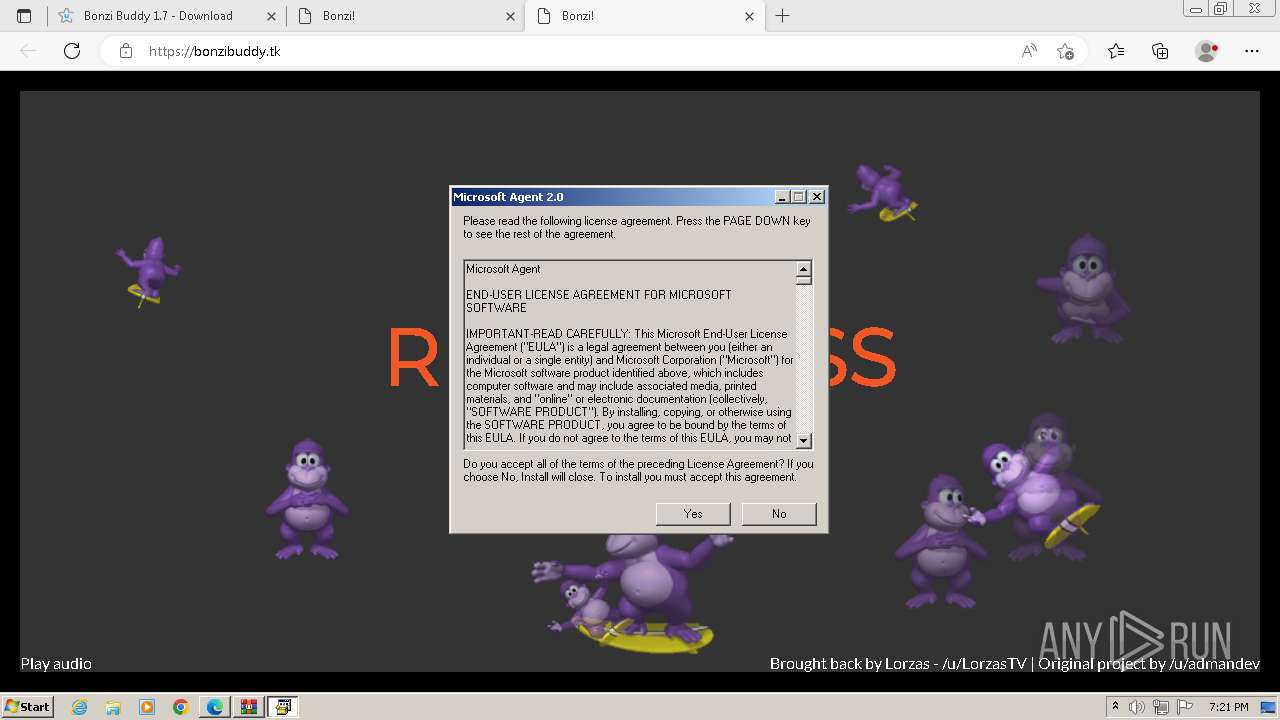Open a new browser tab
The width and height of the screenshot is (1280, 720).
click(782, 16)
